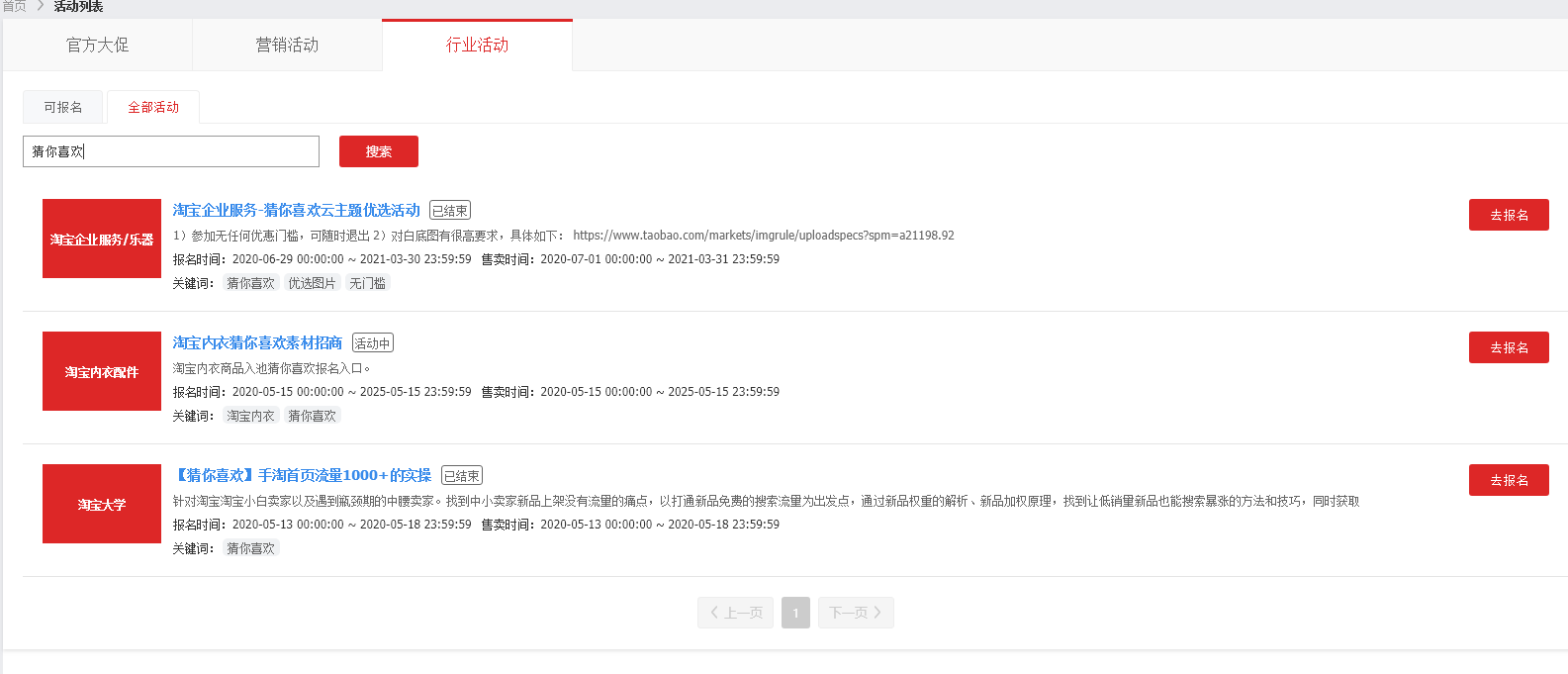The width and height of the screenshot is (1568, 674).
Task: Click the red 搜索 button
Action: (379, 151)
